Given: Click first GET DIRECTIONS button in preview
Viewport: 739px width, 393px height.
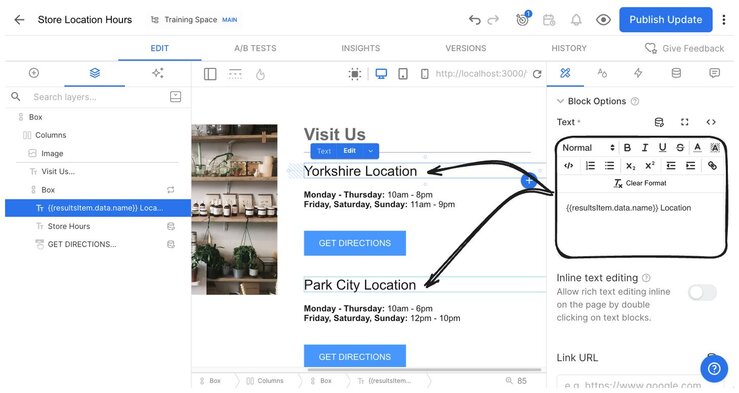Looking at the screenshot, I should [x=355, y=243].
